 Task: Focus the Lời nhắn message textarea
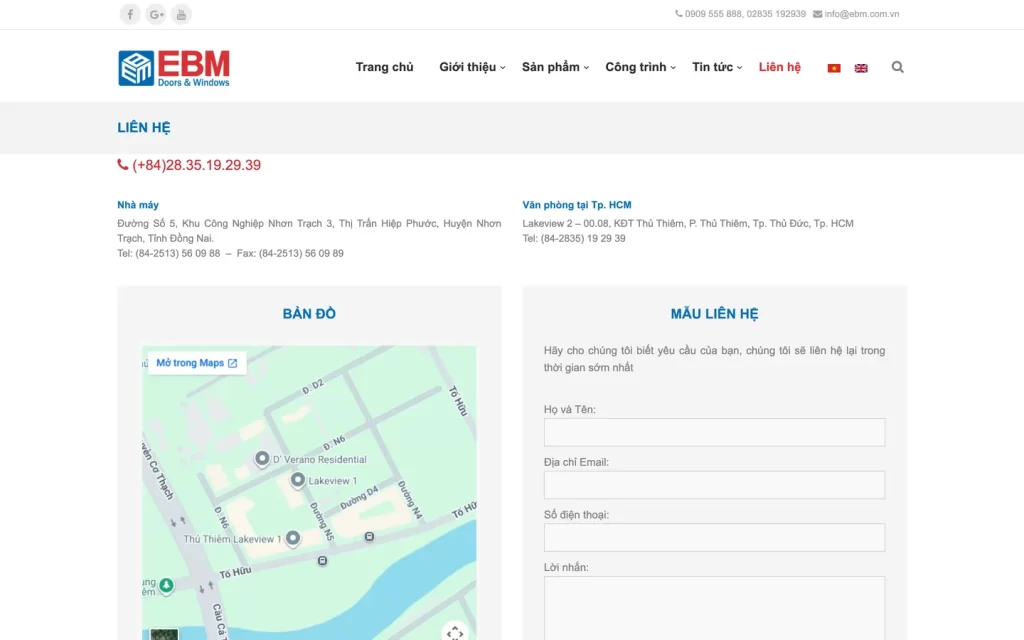714,608
